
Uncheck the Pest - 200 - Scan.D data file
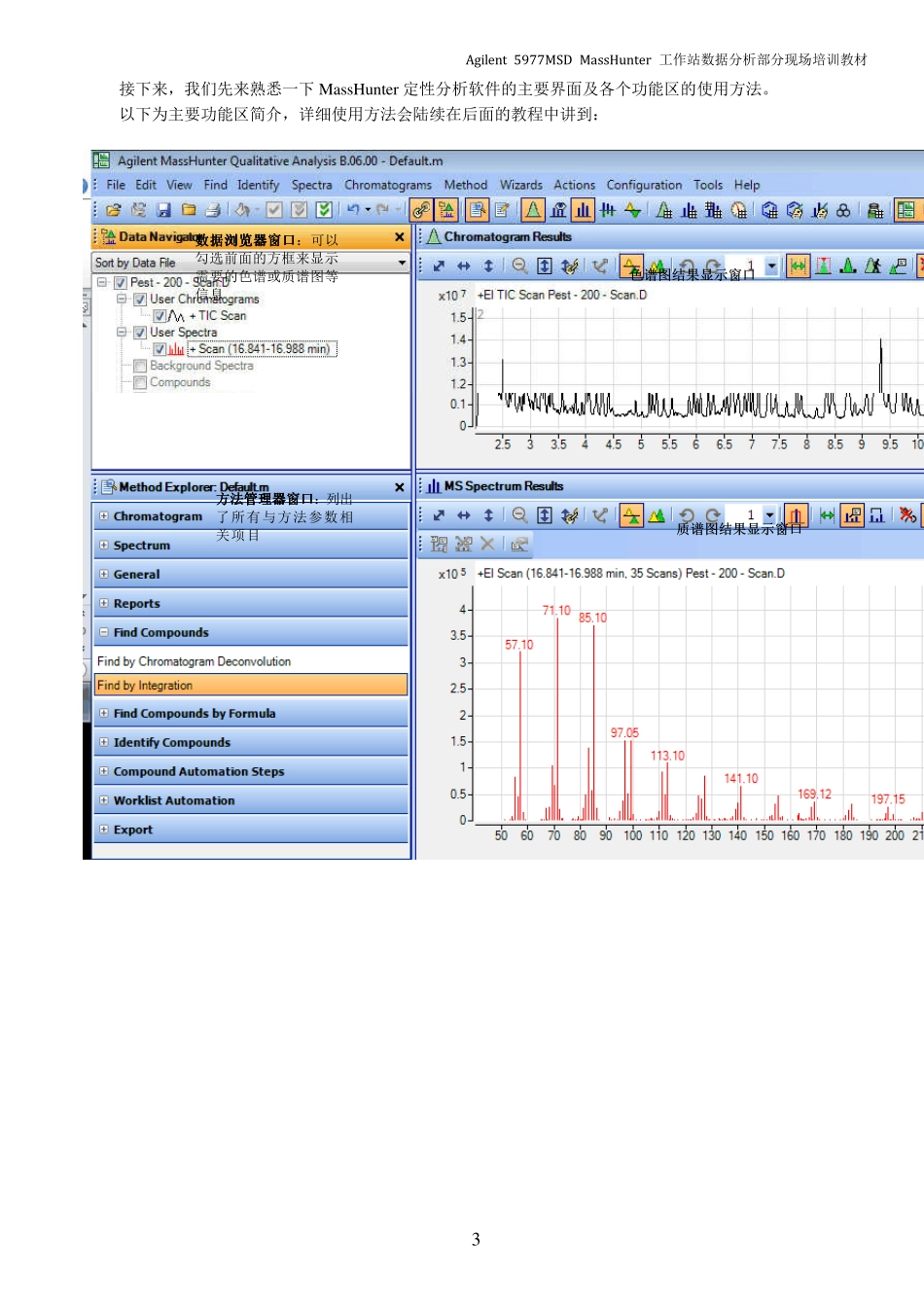tap(121, 283)
